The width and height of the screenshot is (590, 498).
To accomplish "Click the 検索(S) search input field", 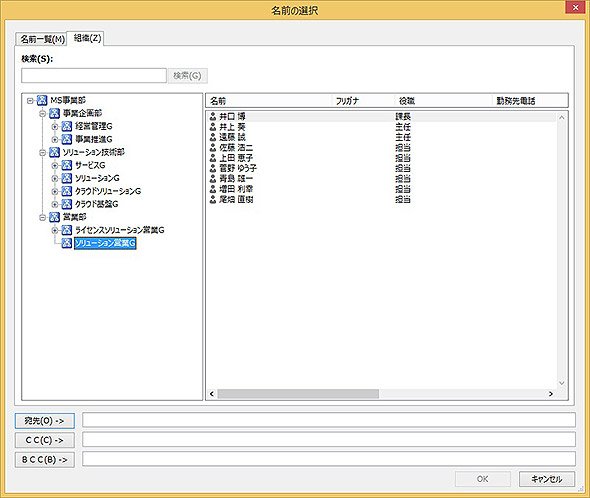I will click(94, 76).
